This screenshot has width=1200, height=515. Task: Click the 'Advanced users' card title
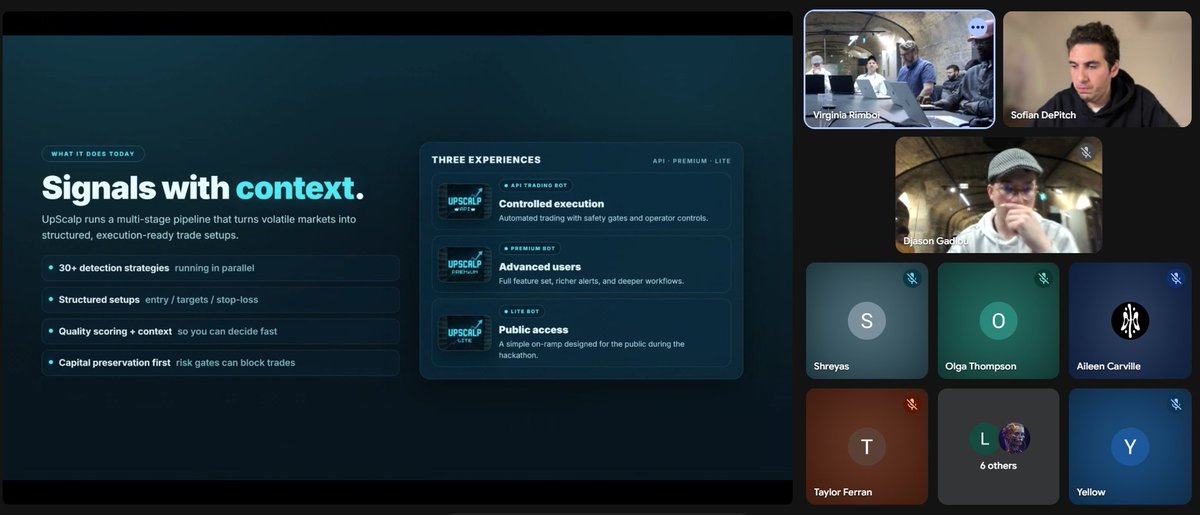pos(539,267)
